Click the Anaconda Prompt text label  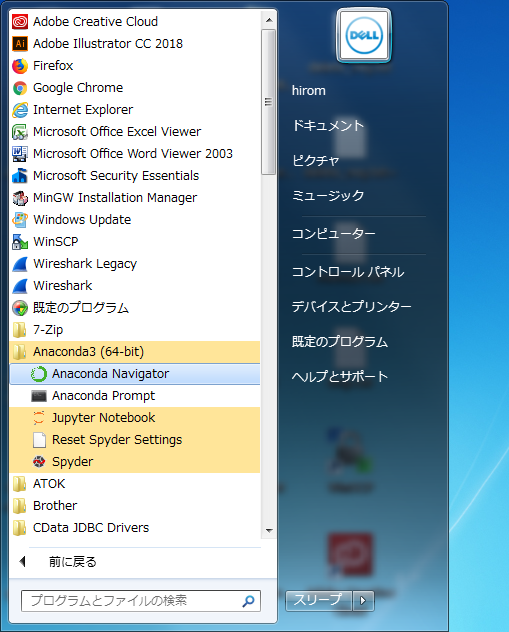point(103,396)
